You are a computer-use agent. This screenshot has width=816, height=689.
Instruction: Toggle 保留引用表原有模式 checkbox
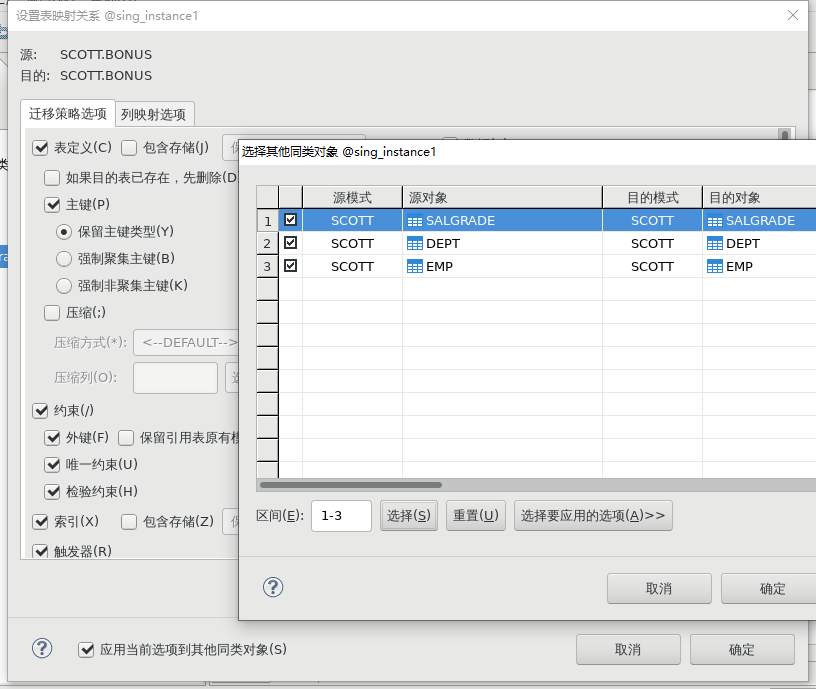125,438
